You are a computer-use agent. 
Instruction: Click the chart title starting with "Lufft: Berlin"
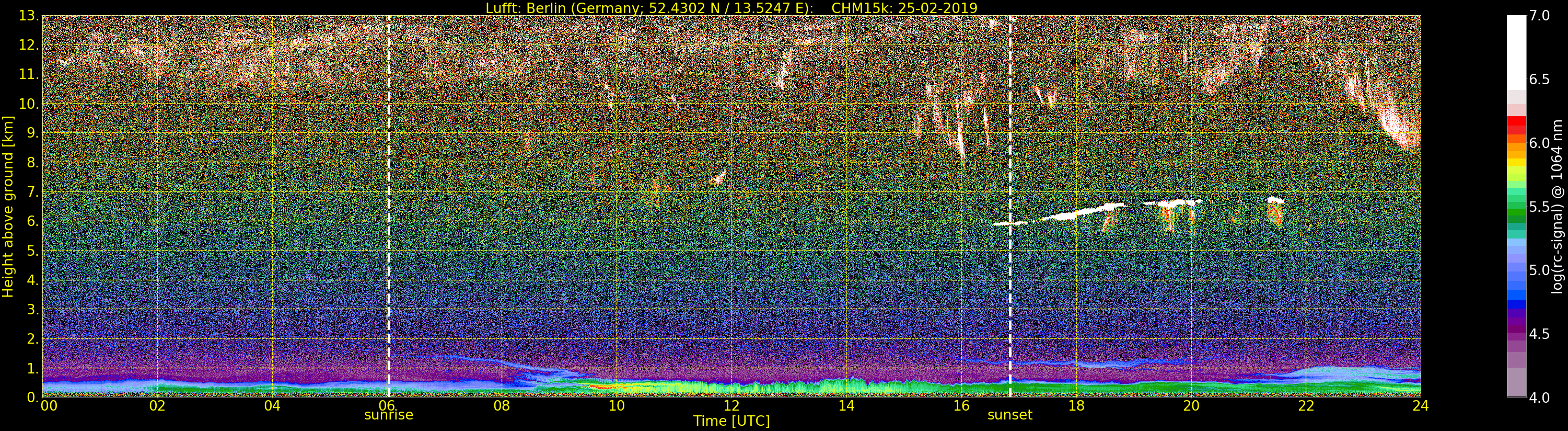point(731,8)
